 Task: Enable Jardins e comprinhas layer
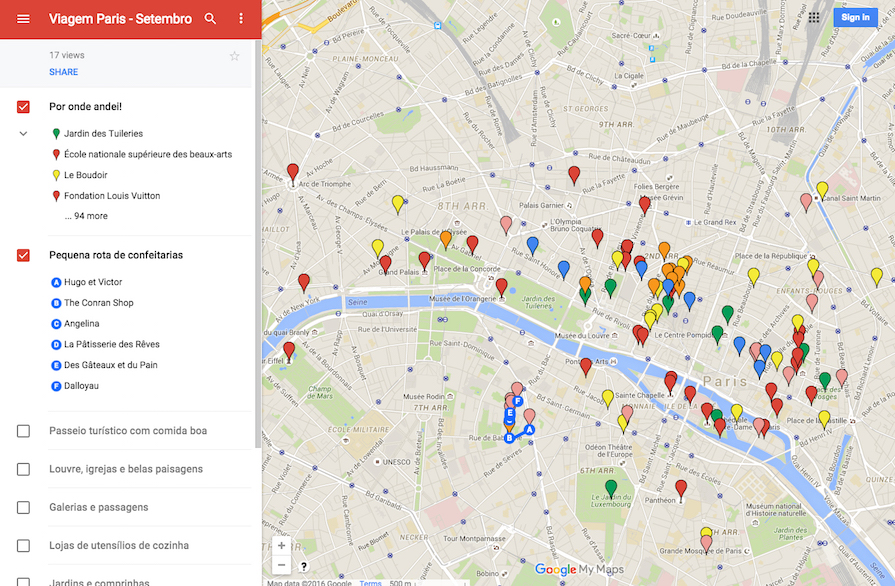click(x=23, y=582)
